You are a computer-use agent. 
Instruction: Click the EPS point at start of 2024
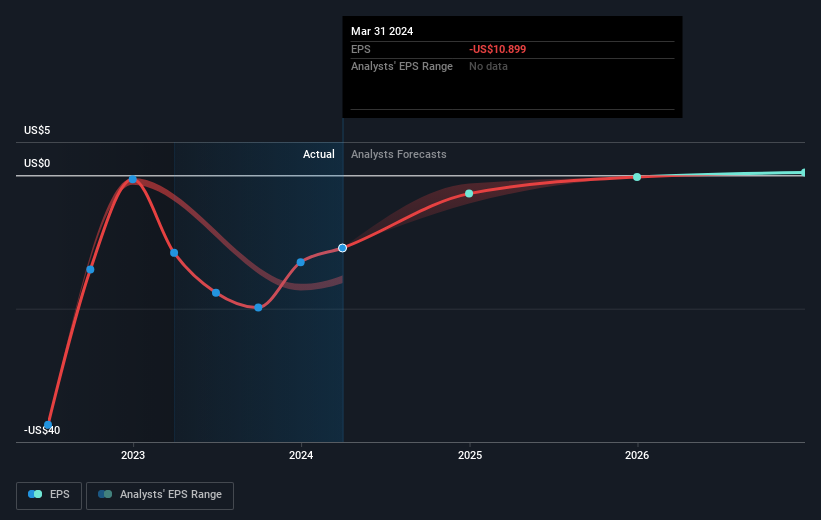(x=301, y=262)
